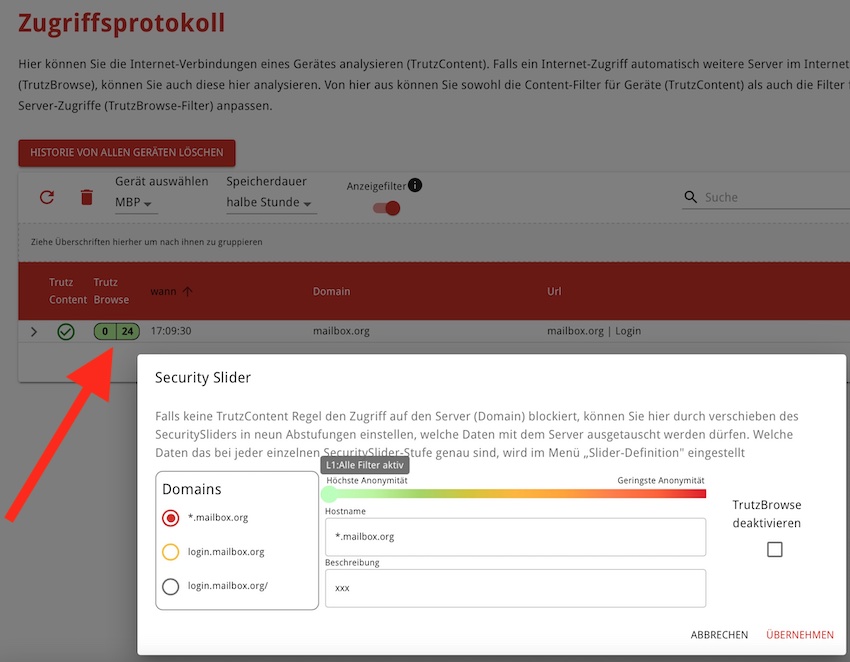The height and width of the screenshot is (662, 850).
Task: Click the sort arrow next to wann
Action: (x=187, y=291)
